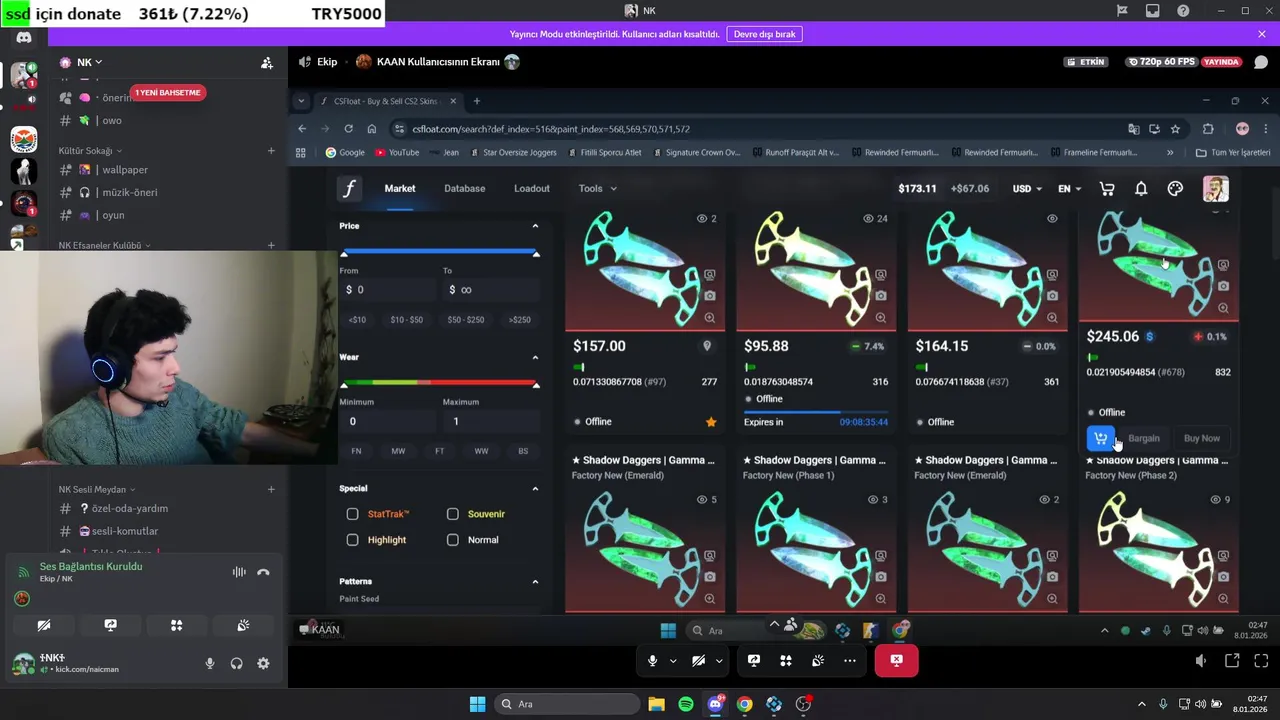Check the Souvenir filter checkbox
Image resolution: width=1280 pixels, height=720 pixels.
(x=453, y=514)
